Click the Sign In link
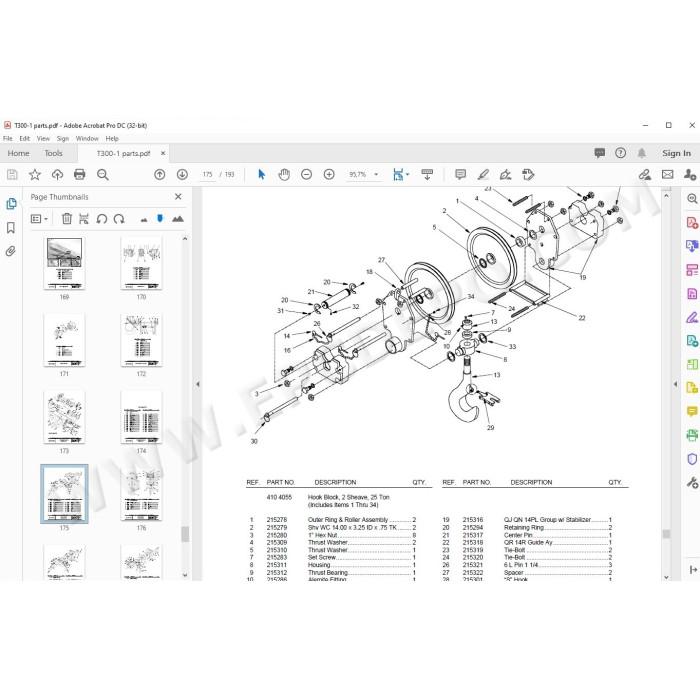Viewport: 700px width, 700px height. click(676, 153)
